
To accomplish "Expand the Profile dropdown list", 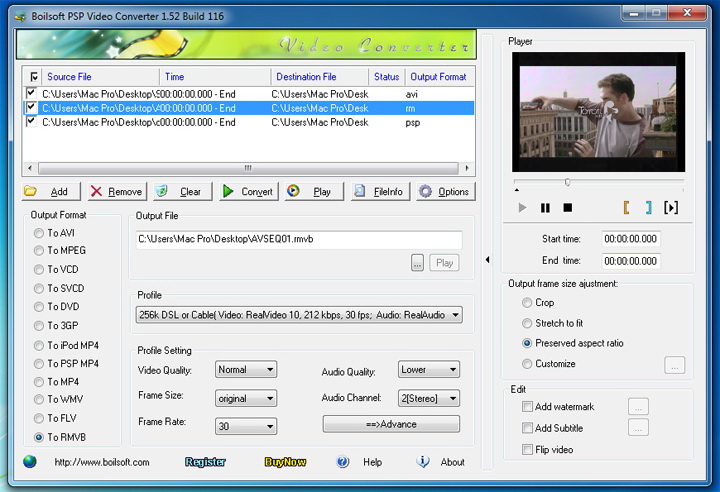I will (x=455, y=315).
